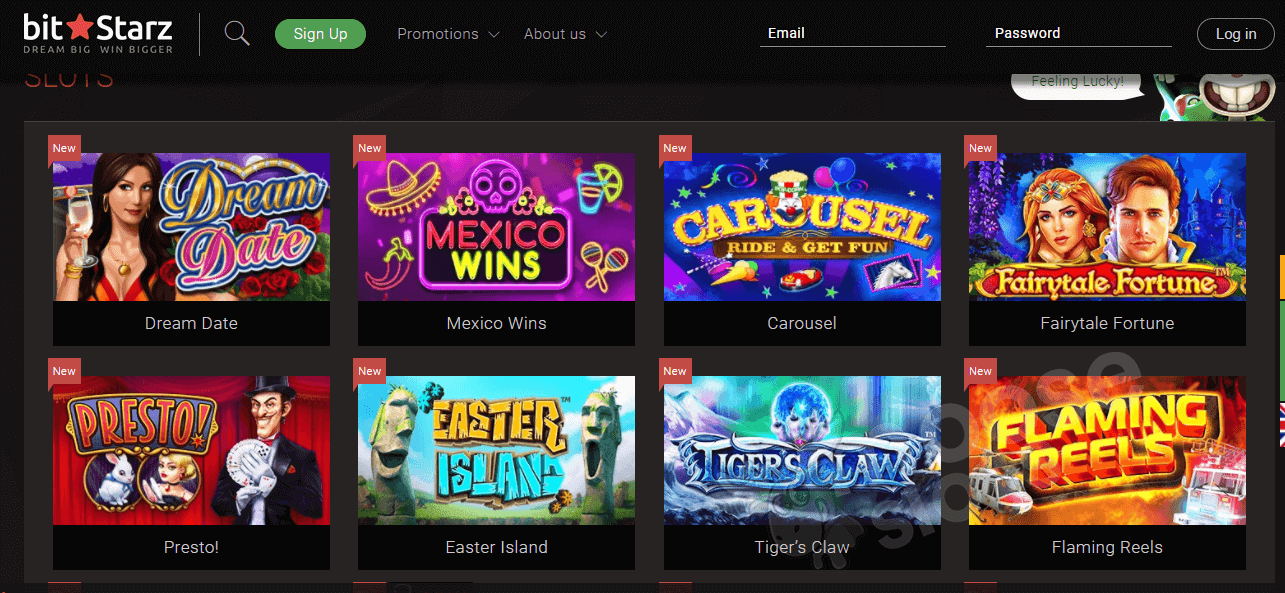
Task: Click the green Sign Up button
Action: 321,34
